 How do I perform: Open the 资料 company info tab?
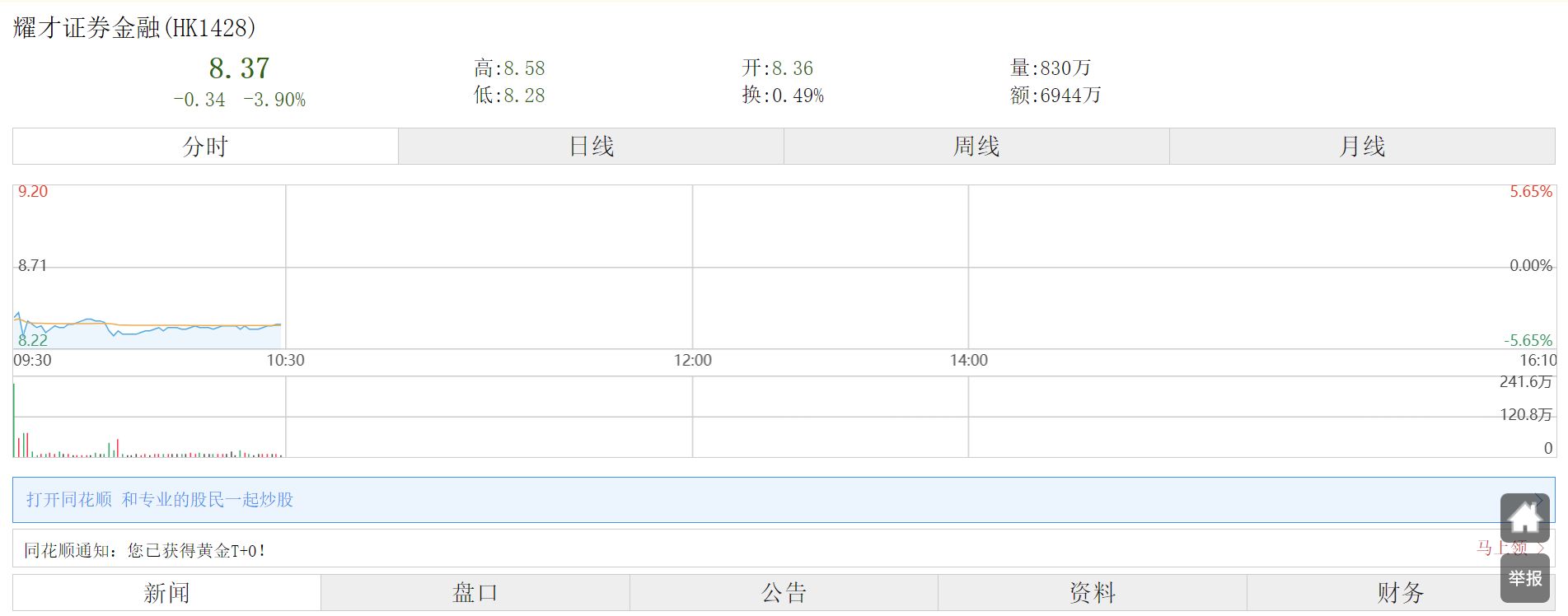coord(1092,593)
